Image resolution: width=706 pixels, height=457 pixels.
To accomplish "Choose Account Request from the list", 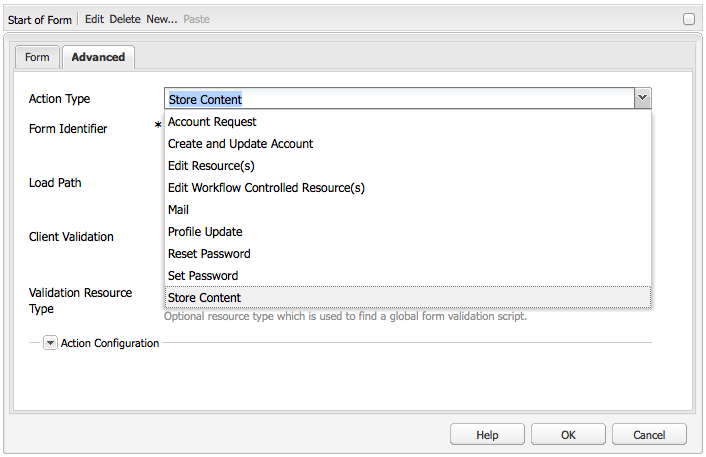I will (x=212, y=122).
